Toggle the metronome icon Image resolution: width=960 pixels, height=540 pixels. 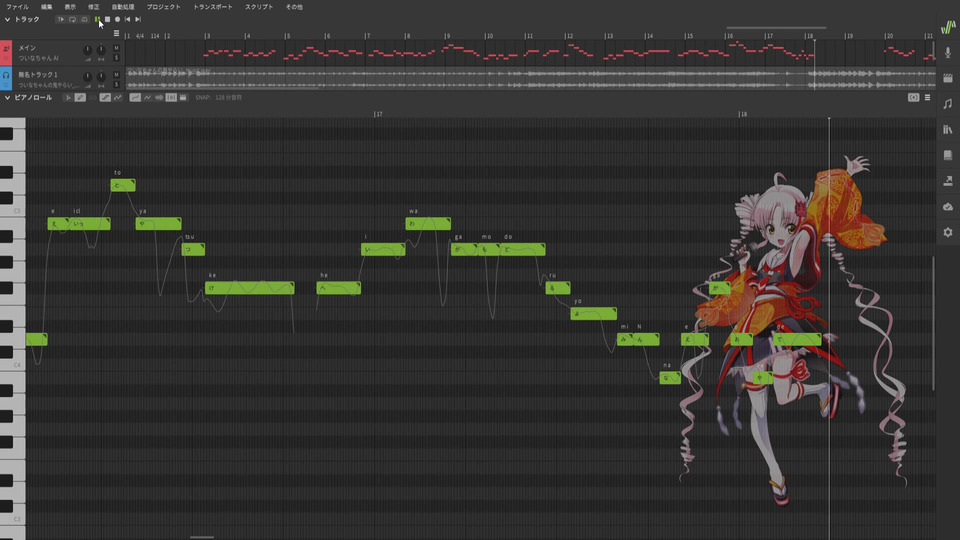tap(84, 20)
